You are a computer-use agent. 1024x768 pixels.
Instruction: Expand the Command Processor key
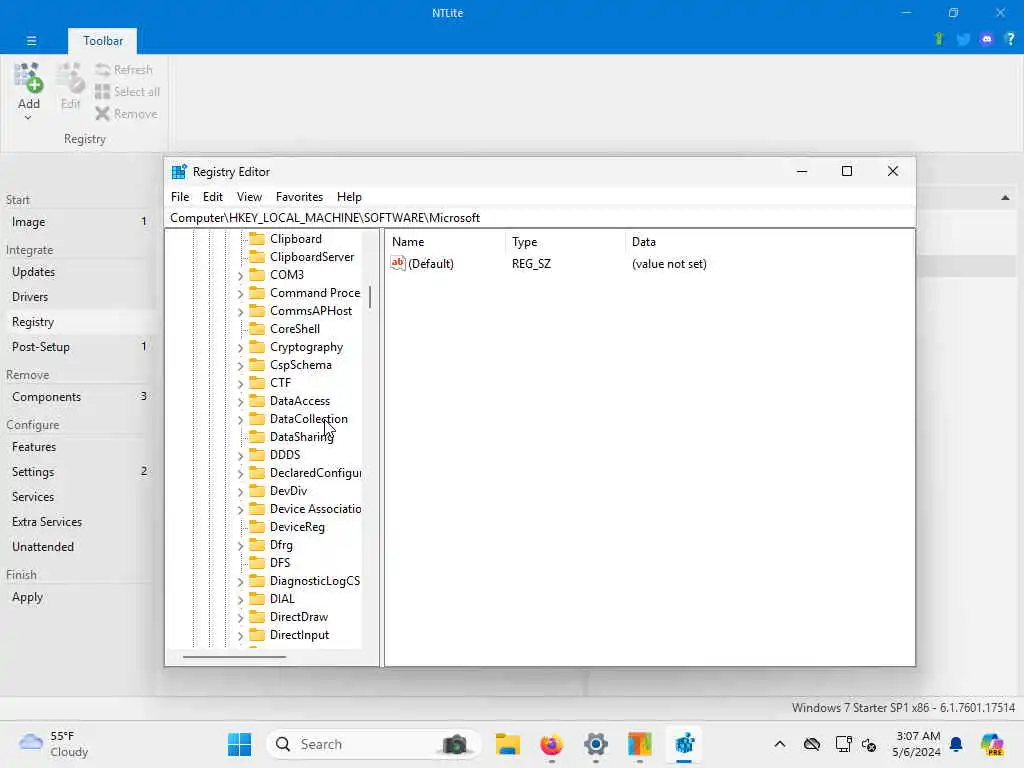point(240,294)
